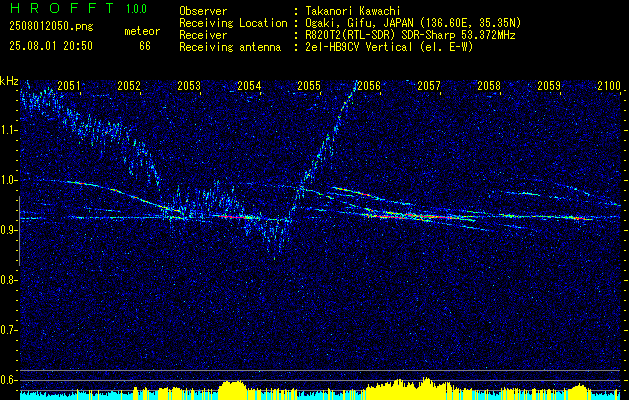The height and width of the screenshot is (400, 629).
Task: Click time marker 2057
Action: (x=429, y=86)
